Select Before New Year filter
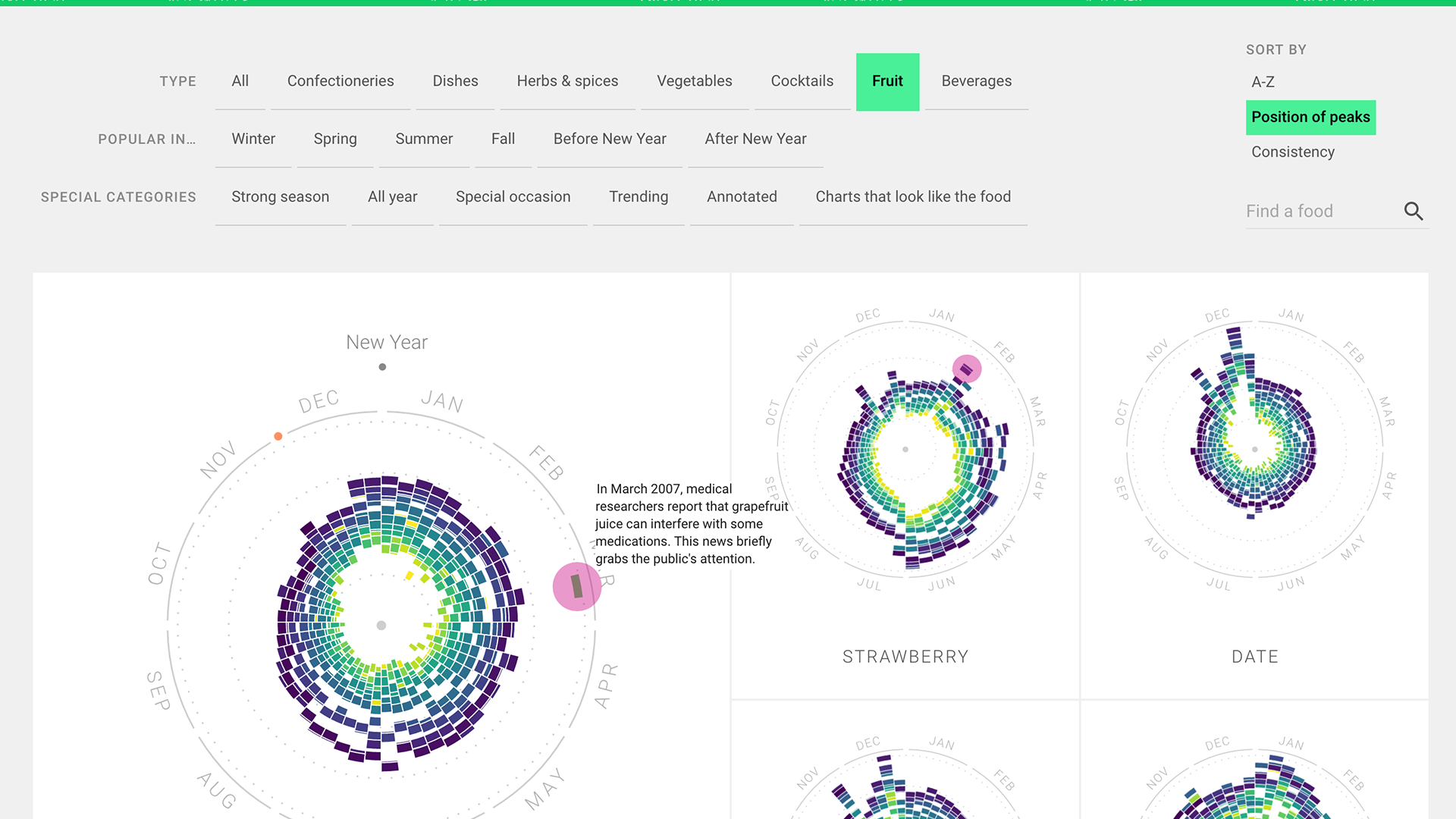This screenshot has width=1456, height=819. coord(609,139)
